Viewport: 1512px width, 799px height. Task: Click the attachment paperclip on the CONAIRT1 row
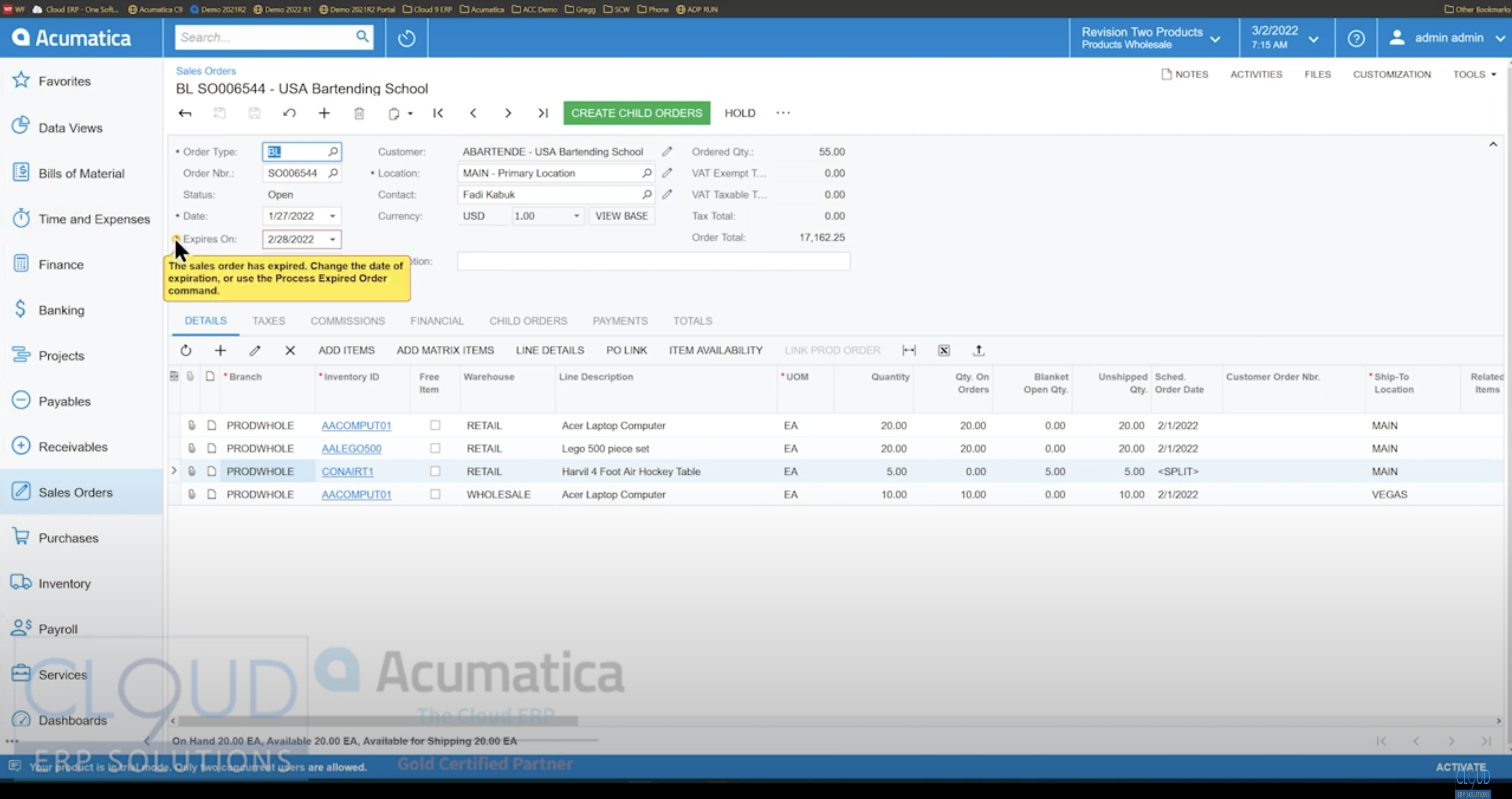192,471
